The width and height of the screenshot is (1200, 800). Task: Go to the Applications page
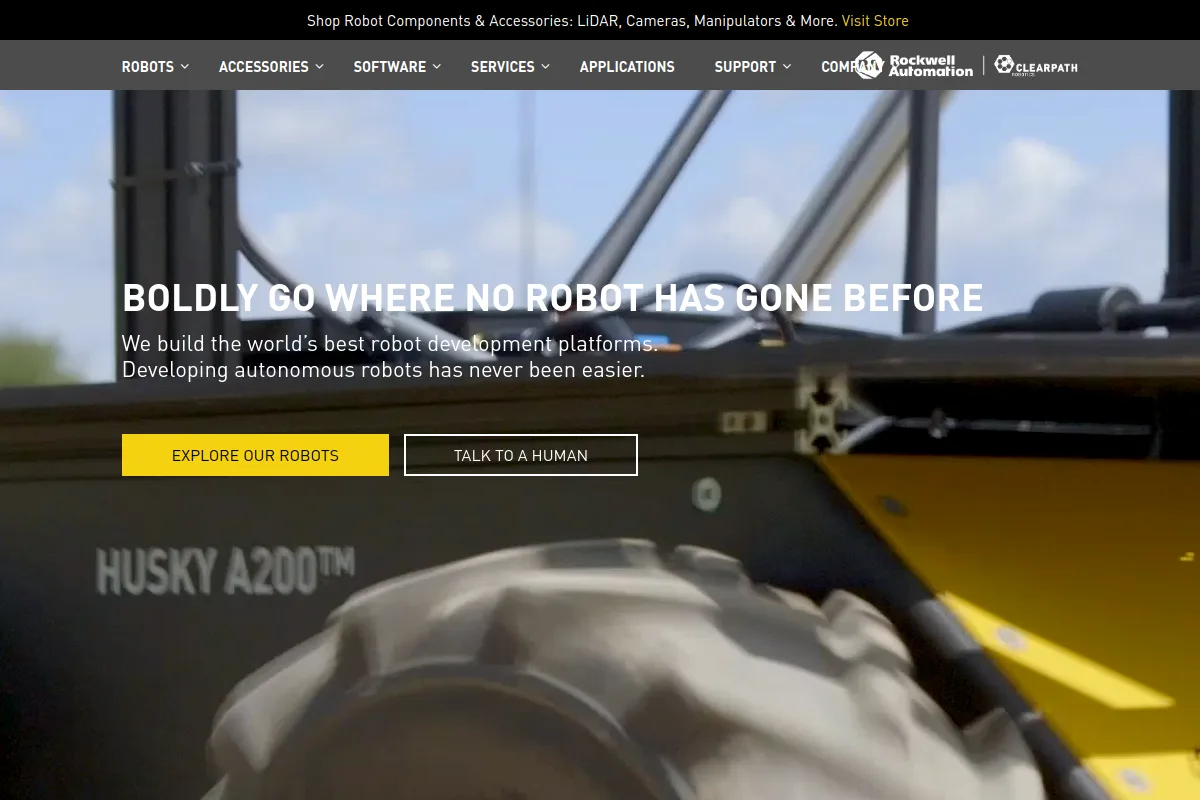pyautogui.click(x=627, y=67)
